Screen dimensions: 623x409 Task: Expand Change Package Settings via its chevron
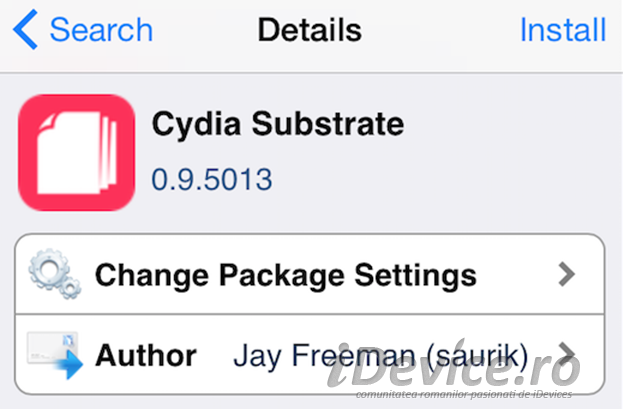point(566,274)
